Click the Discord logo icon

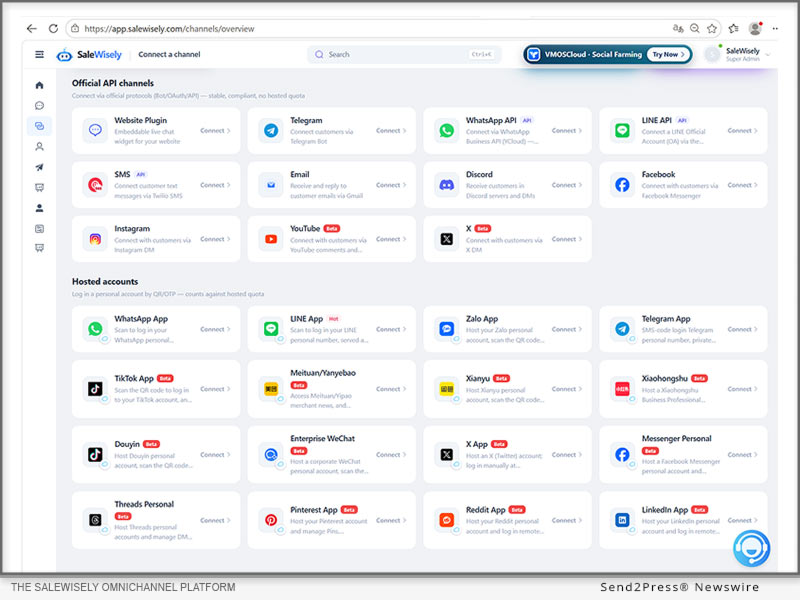pyautogui.click(x=446, y=185)
